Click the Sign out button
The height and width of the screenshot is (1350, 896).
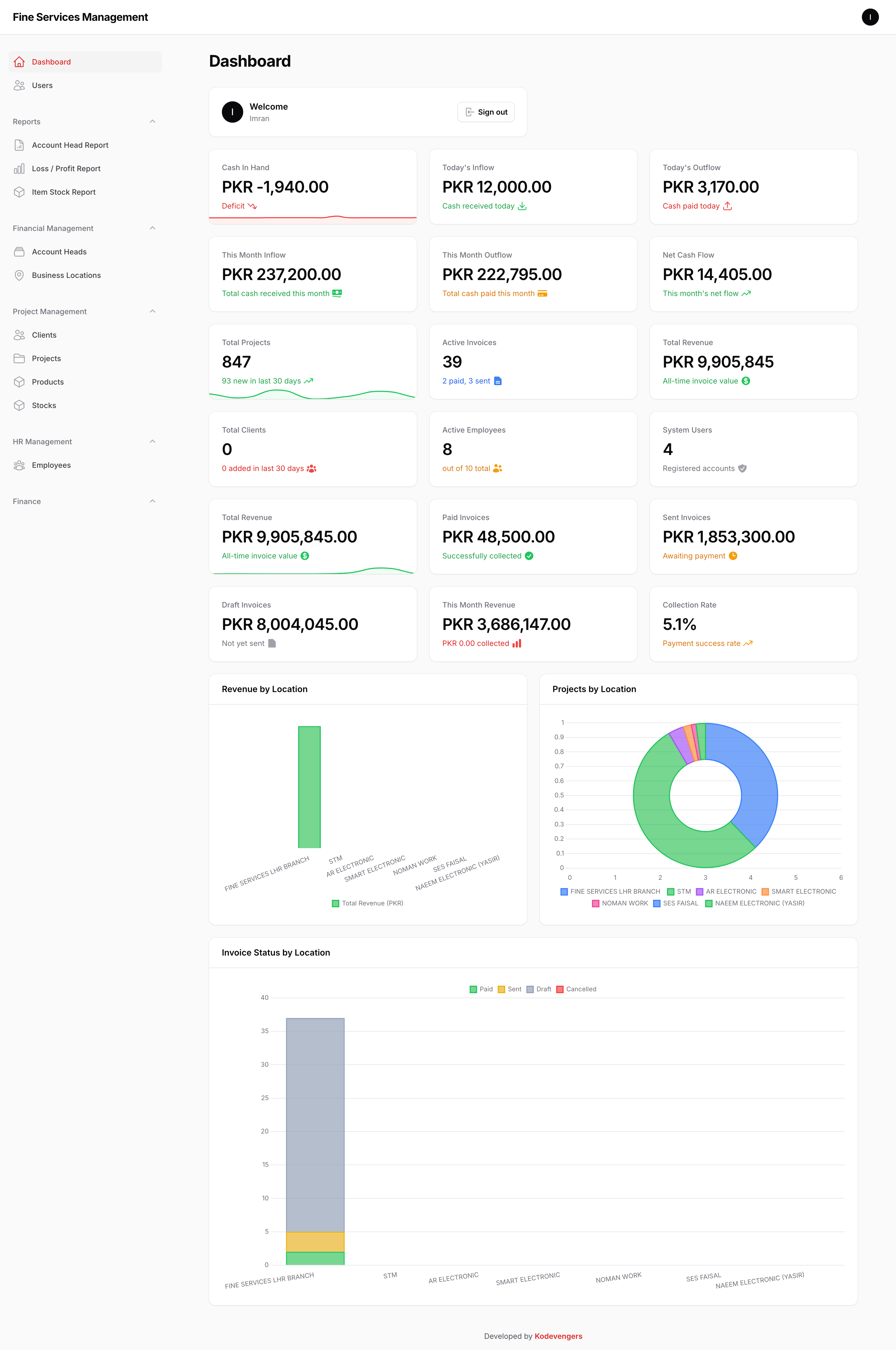(486, 112)
